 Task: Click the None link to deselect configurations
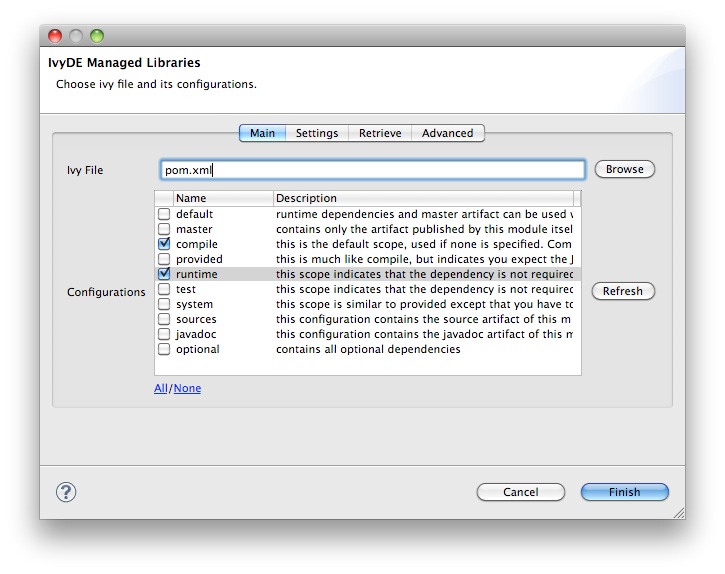pyautogui.click(x=187, y=388)
